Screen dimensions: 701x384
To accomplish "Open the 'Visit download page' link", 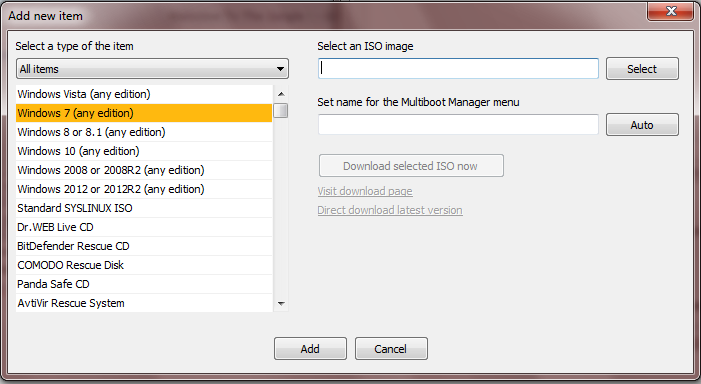I will click(x=365, y=191).
